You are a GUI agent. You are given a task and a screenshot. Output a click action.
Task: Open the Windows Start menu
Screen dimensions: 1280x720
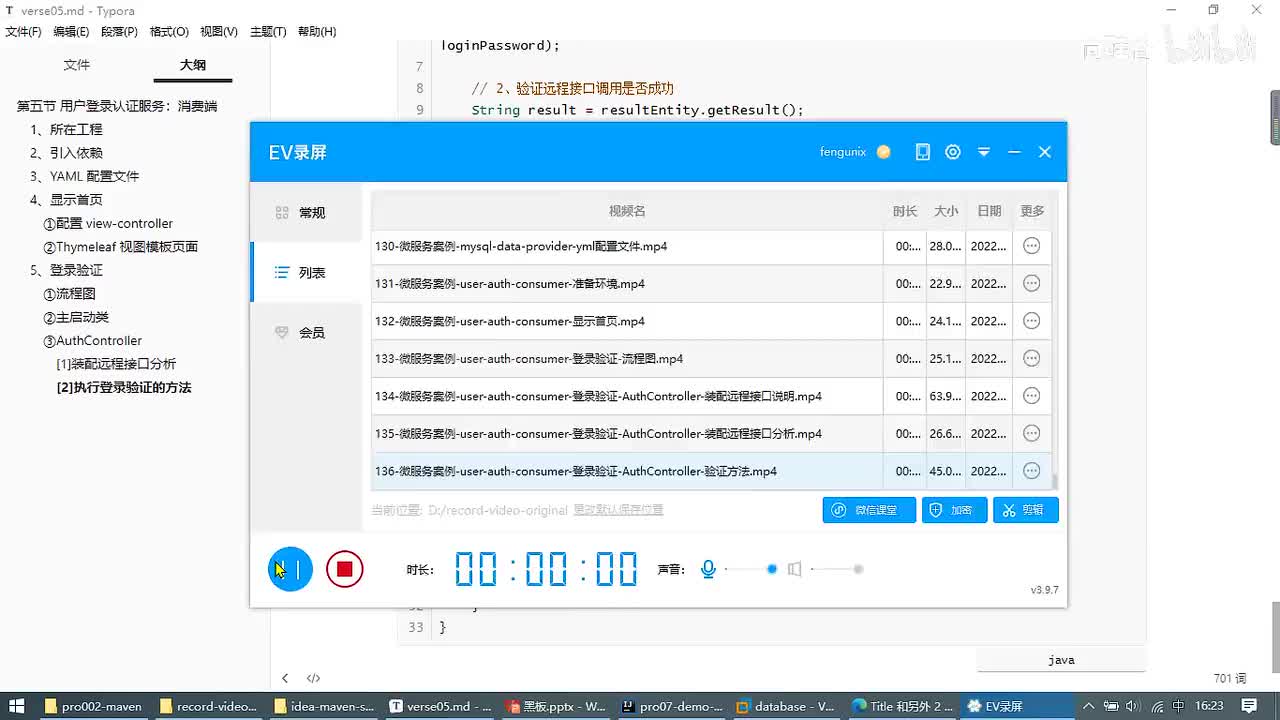pos(17,706)
